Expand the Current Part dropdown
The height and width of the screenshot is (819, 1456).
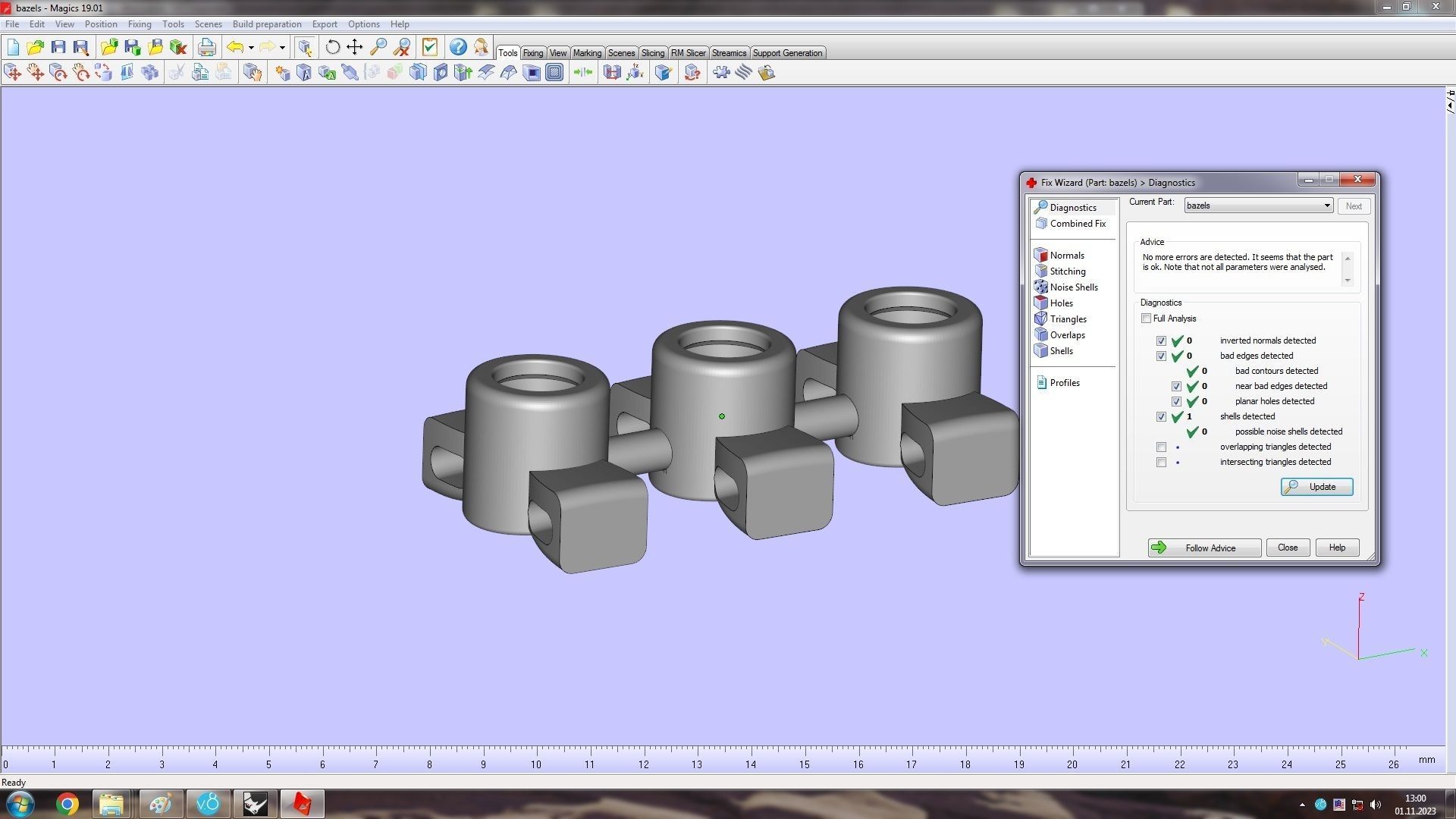click(1326, 206)
